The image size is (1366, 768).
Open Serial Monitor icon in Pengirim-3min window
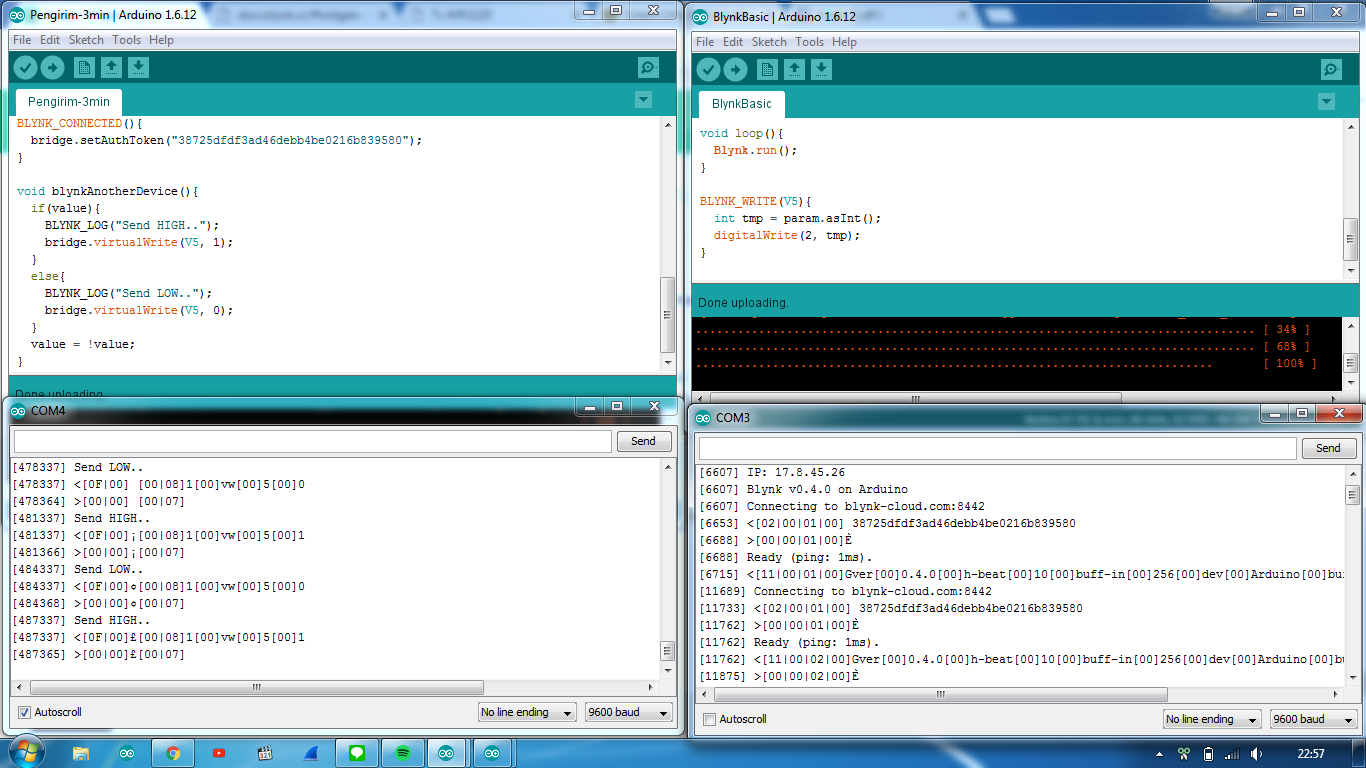click(x=648, y=67)
